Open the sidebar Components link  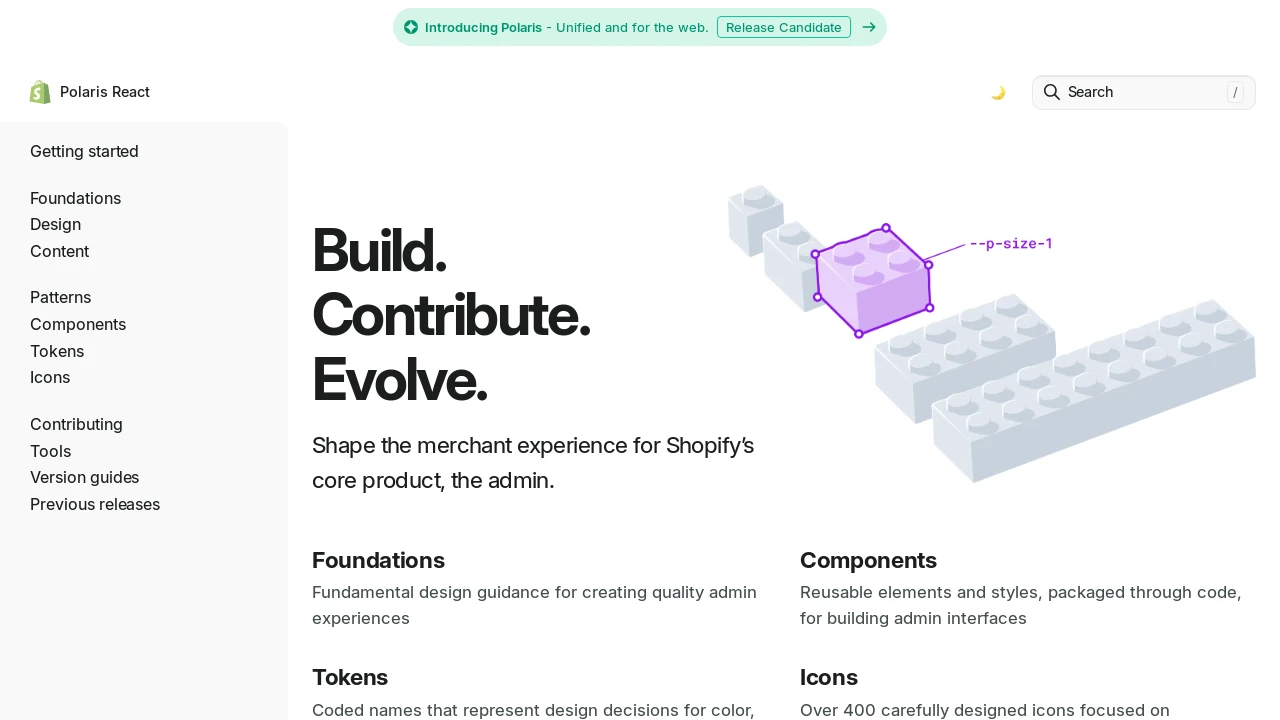(78, 324)
